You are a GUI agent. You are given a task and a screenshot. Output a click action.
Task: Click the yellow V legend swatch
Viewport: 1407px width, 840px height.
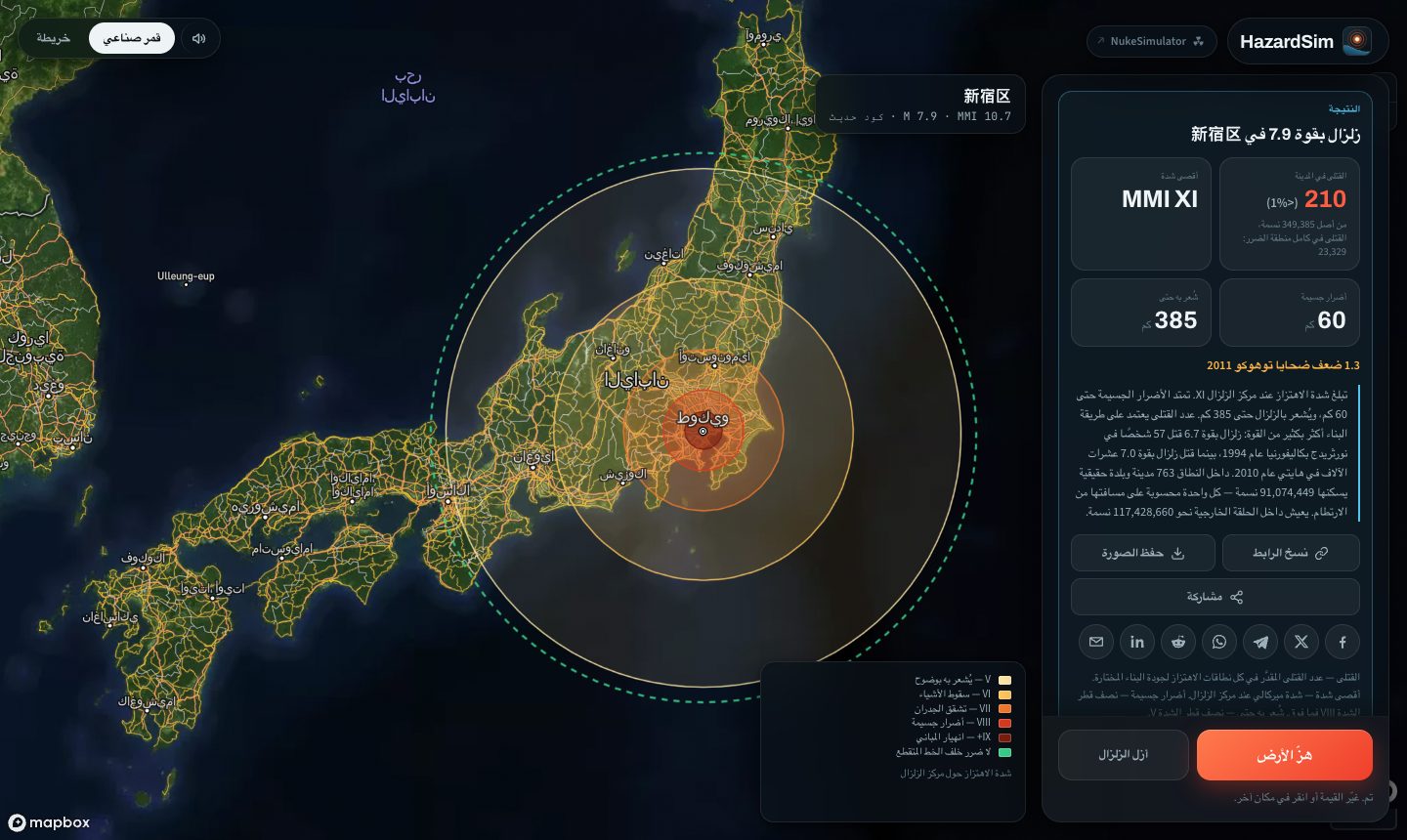1004,680
